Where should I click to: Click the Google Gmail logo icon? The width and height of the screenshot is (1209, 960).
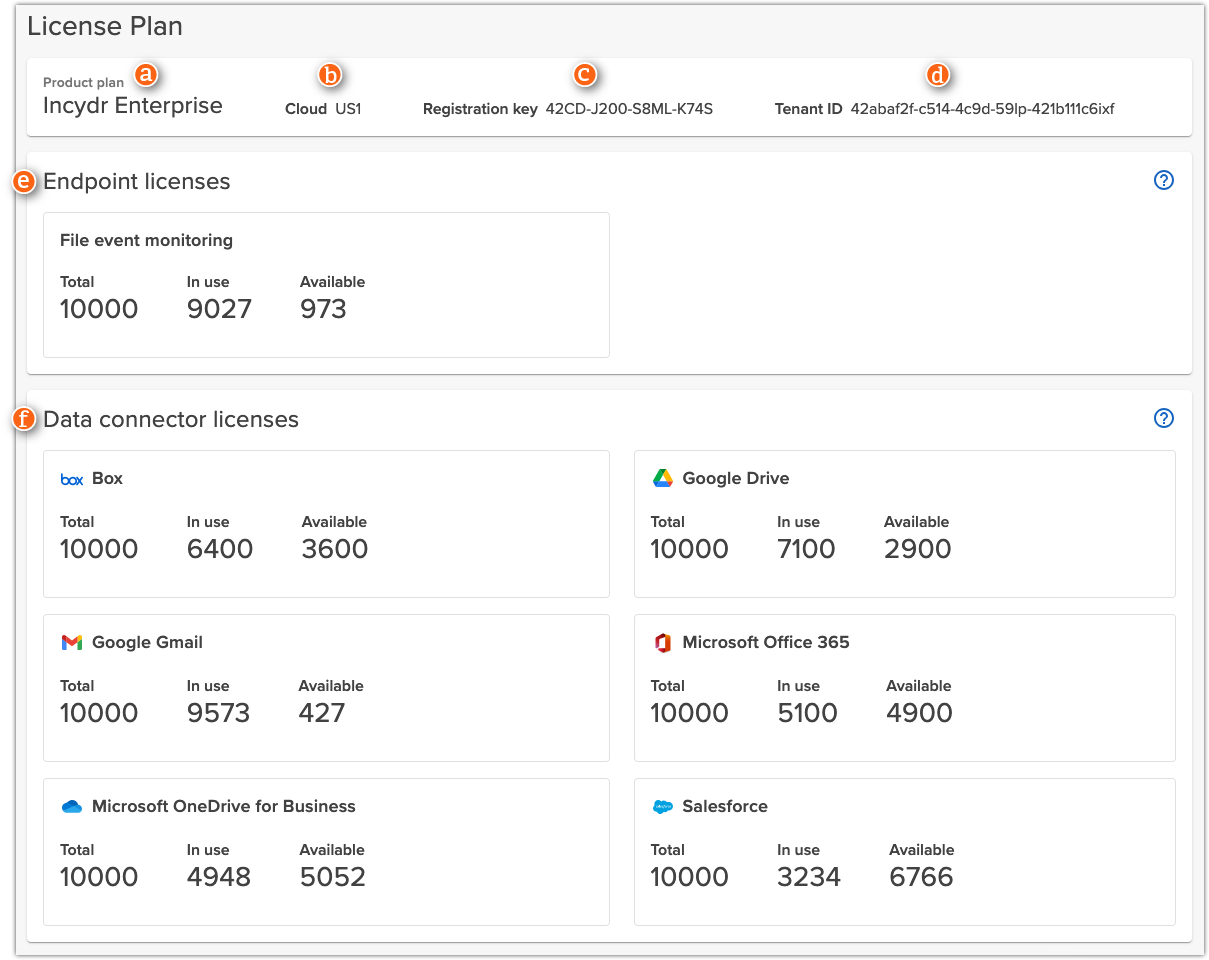70,642
